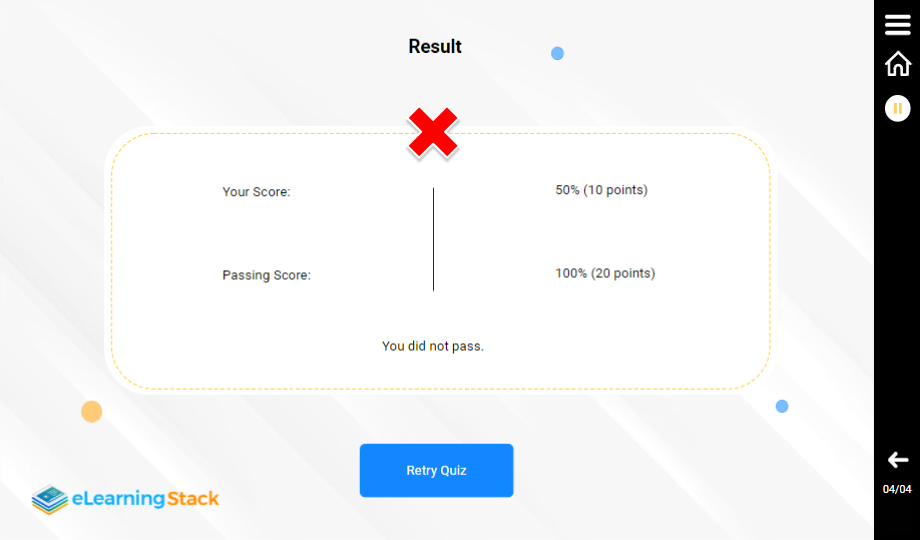
Task: Select the 100% (20 points) passing value
Action: click(x=605, y=273)
